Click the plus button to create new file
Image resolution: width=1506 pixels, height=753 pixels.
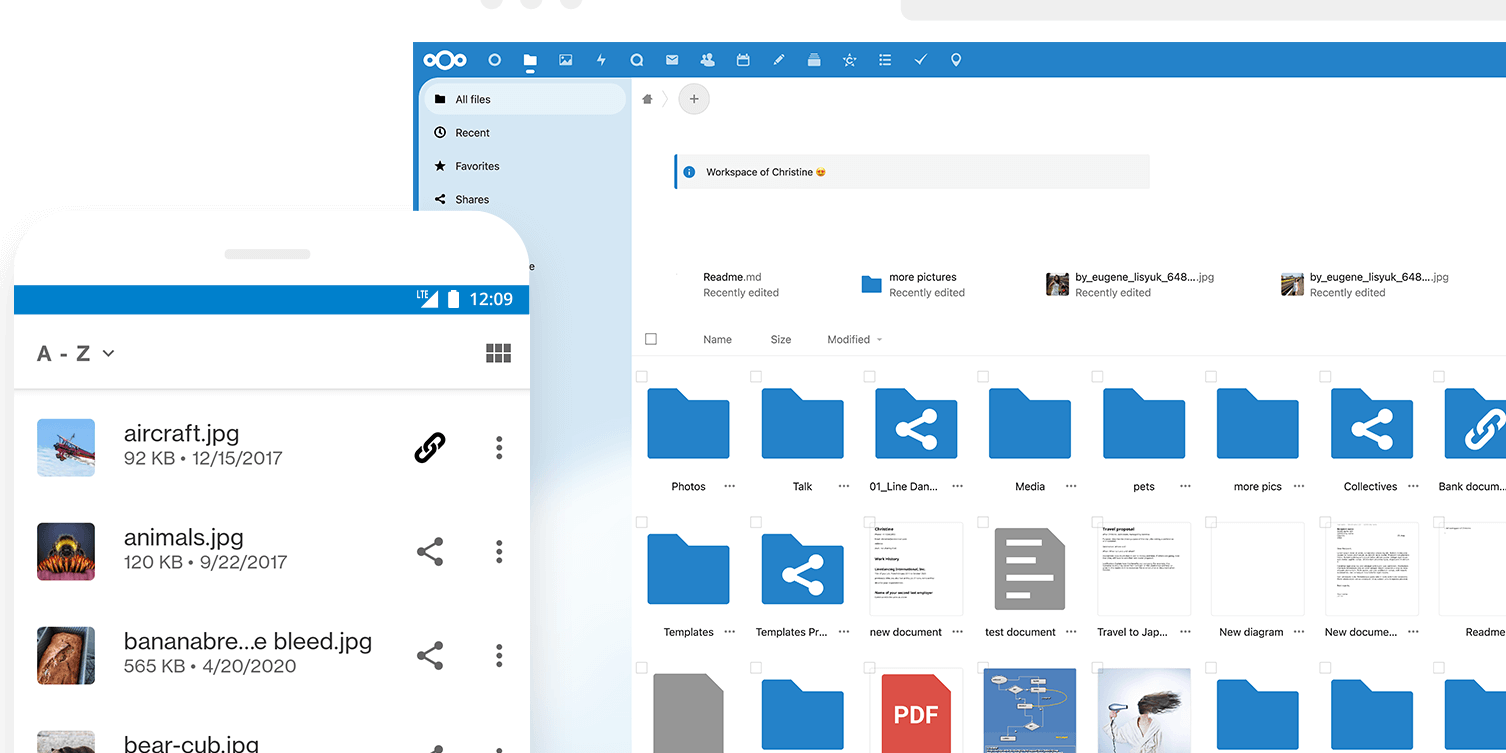(x=694, y=99)
